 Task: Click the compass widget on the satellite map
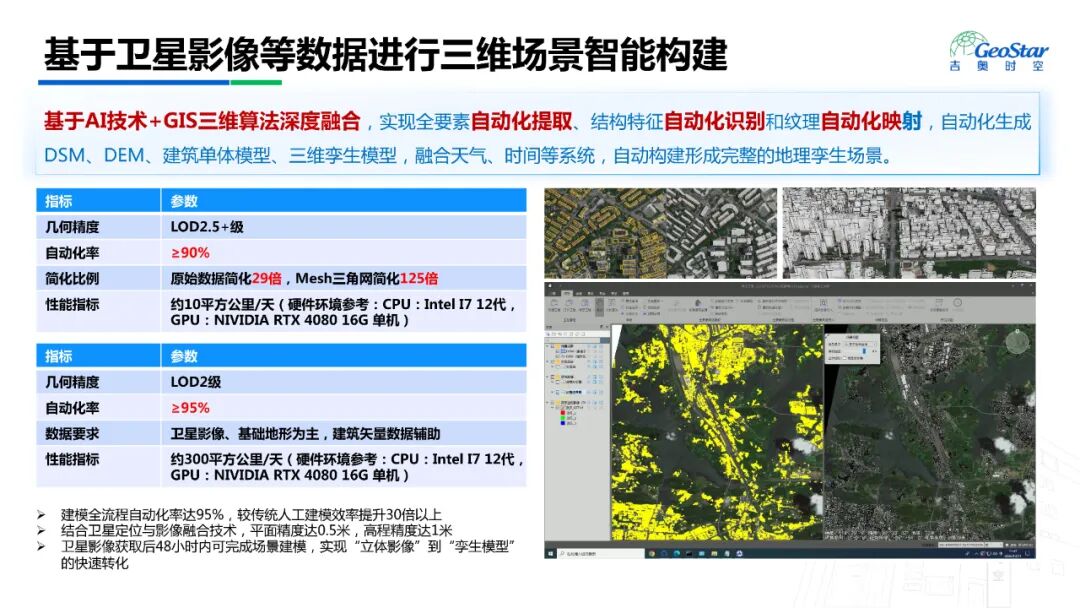[x=1017, y=342]
